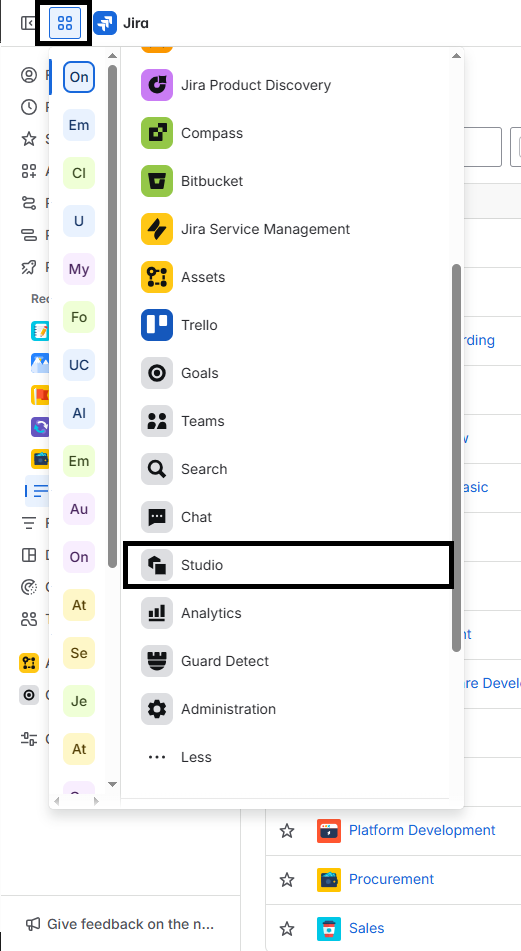Open the Sales project link
This screenshot has width=521, height=951.
click(x=366, y=928)
